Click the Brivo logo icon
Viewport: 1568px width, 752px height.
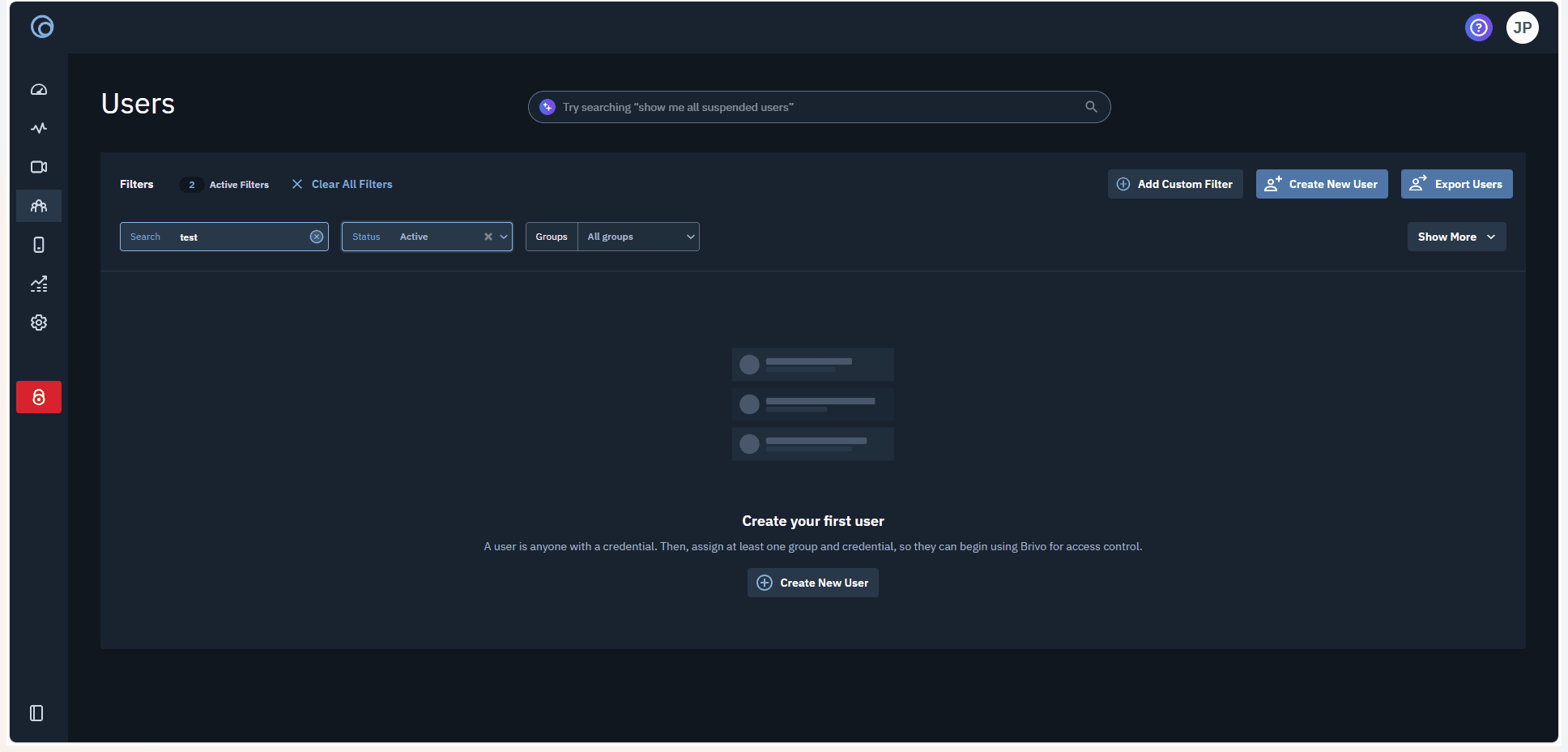[42, 27]
